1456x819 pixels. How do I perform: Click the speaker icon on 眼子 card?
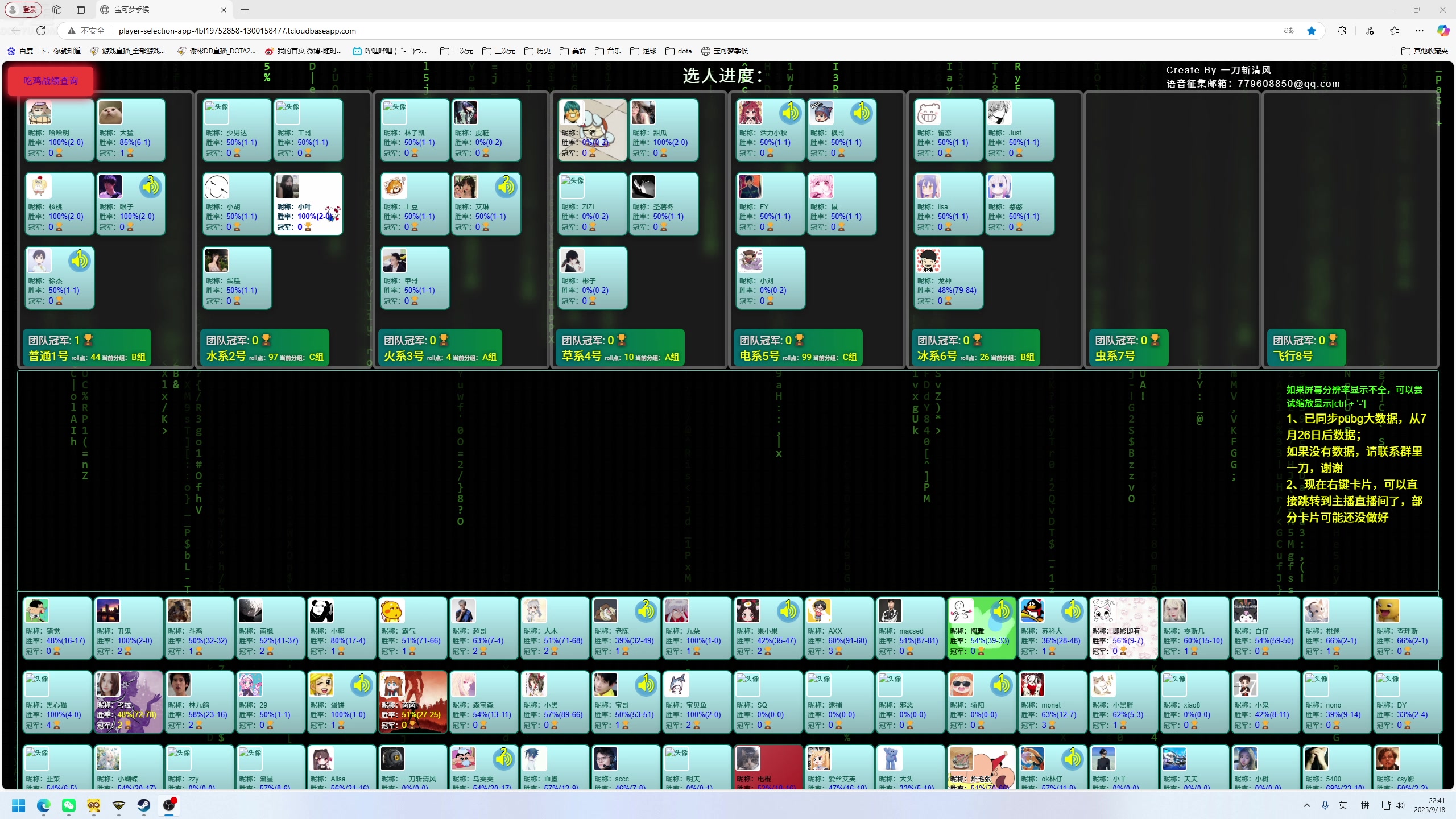click(151, 187)
